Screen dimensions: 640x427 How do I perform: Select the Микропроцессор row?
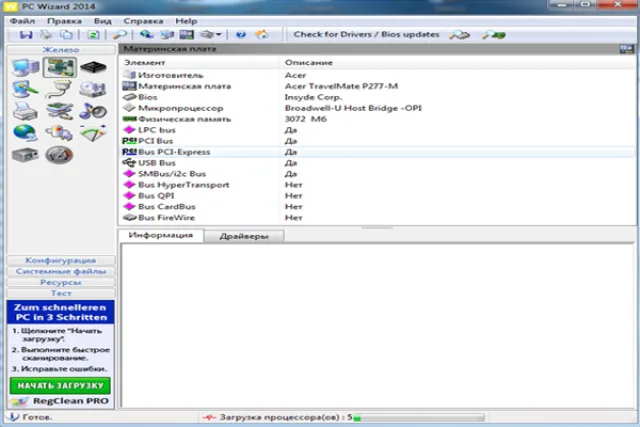(x=378, y=108)
